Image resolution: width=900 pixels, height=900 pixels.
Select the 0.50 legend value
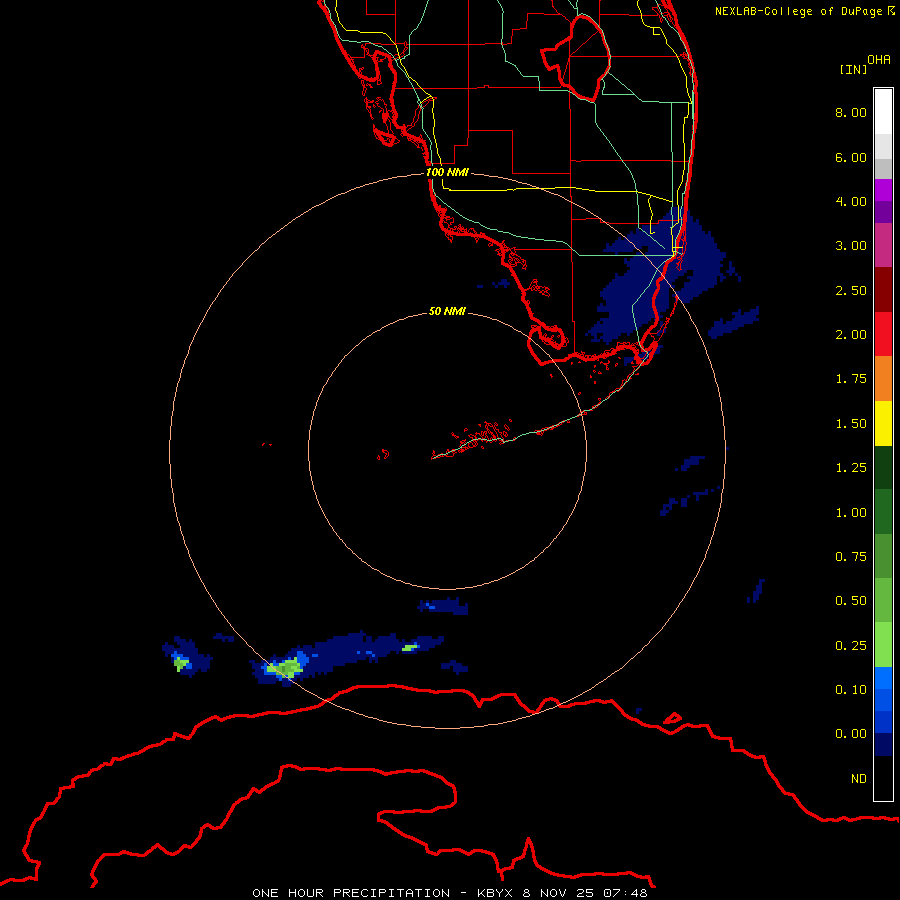point(851,601)
